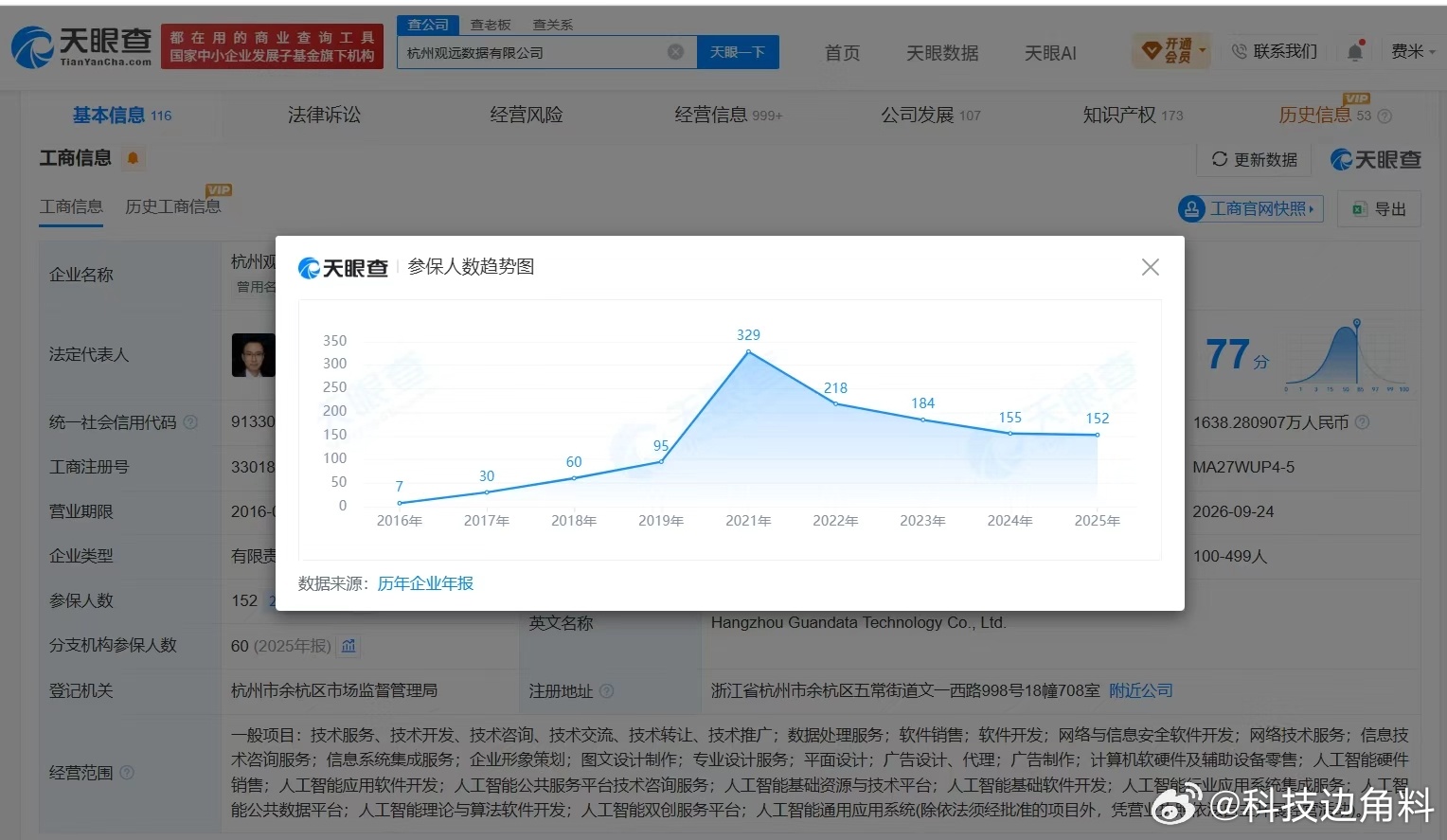Click the orange alert icon beside 工商信息 heading
This screenshot has width=1447, height=840.
133,158
